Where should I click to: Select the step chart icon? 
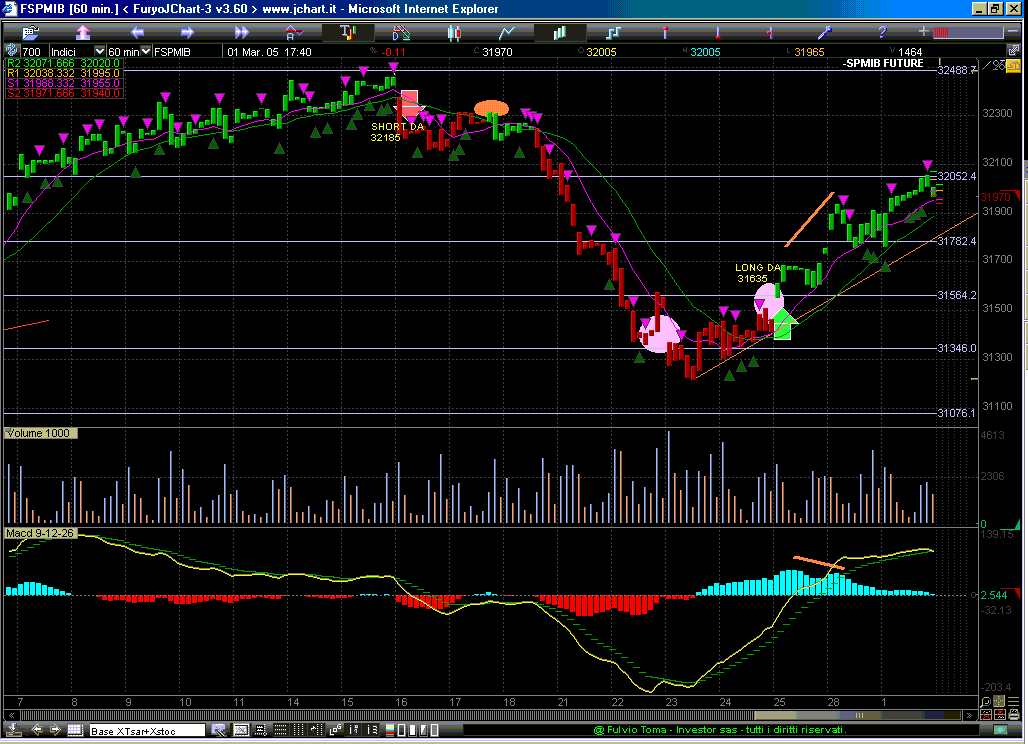pos(613,32)
